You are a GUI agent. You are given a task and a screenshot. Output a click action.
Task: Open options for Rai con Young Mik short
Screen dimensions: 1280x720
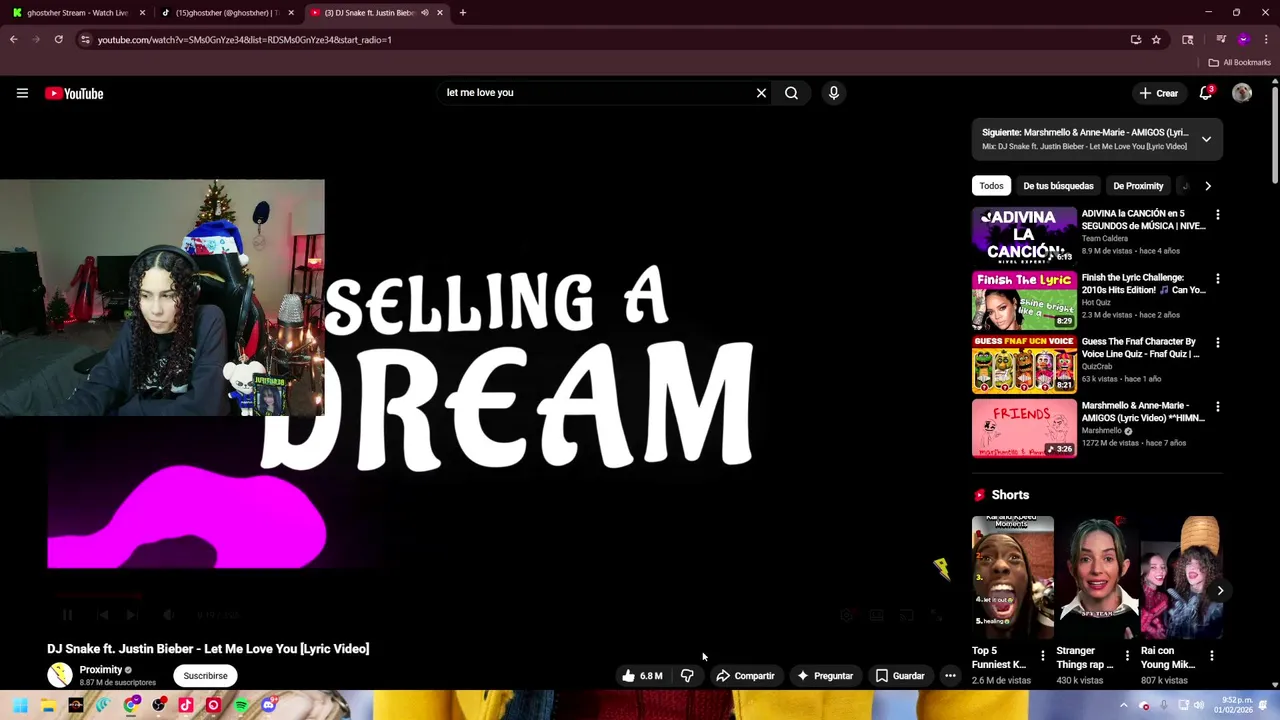[1211, 656]
